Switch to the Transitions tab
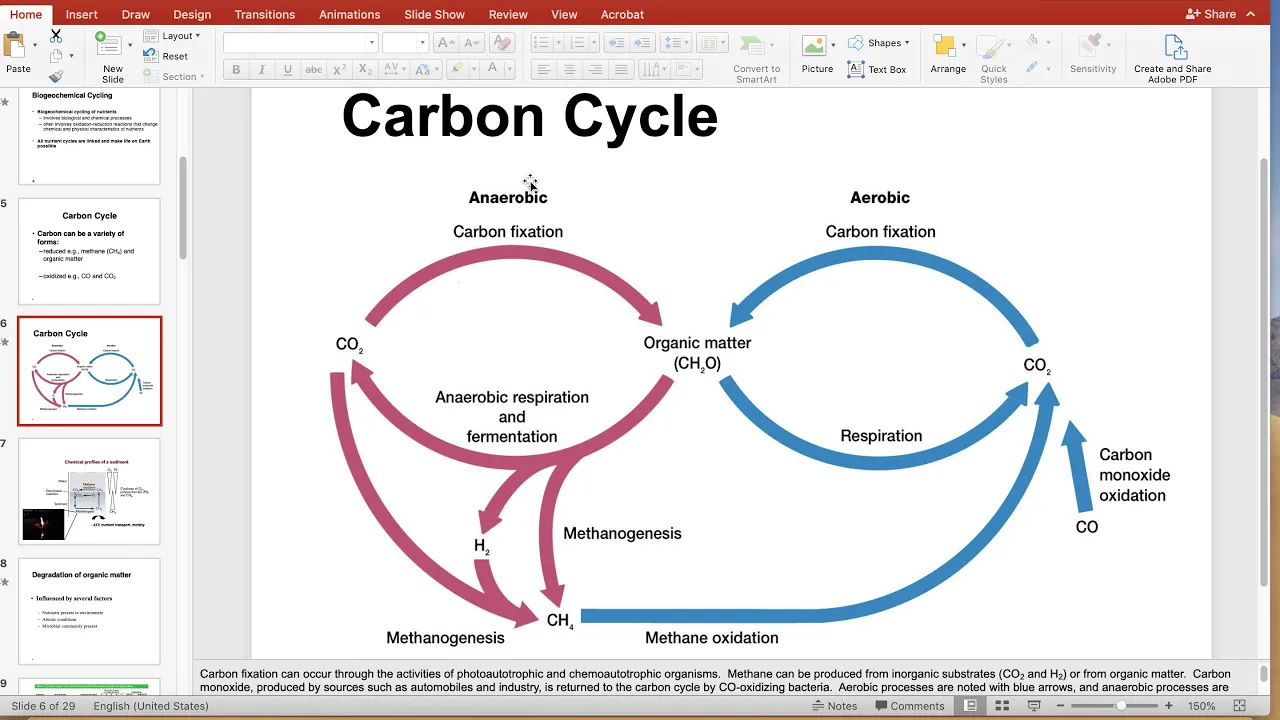This screenshot has width=1280, height=720. [265, 14]
